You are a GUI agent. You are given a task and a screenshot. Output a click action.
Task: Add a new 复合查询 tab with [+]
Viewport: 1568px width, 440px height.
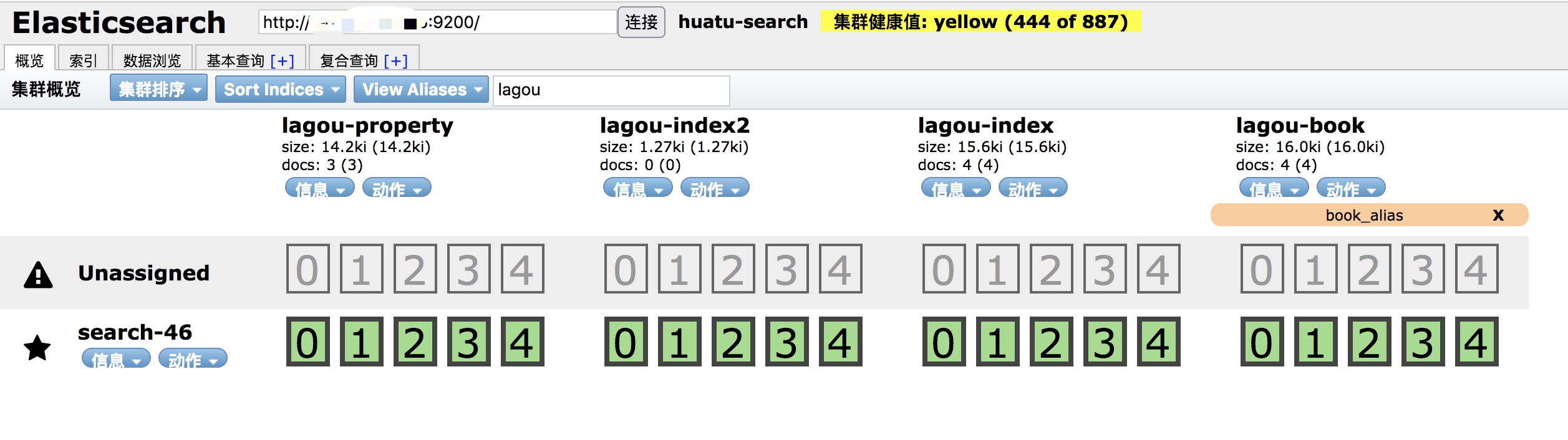(x=395, y=60)
